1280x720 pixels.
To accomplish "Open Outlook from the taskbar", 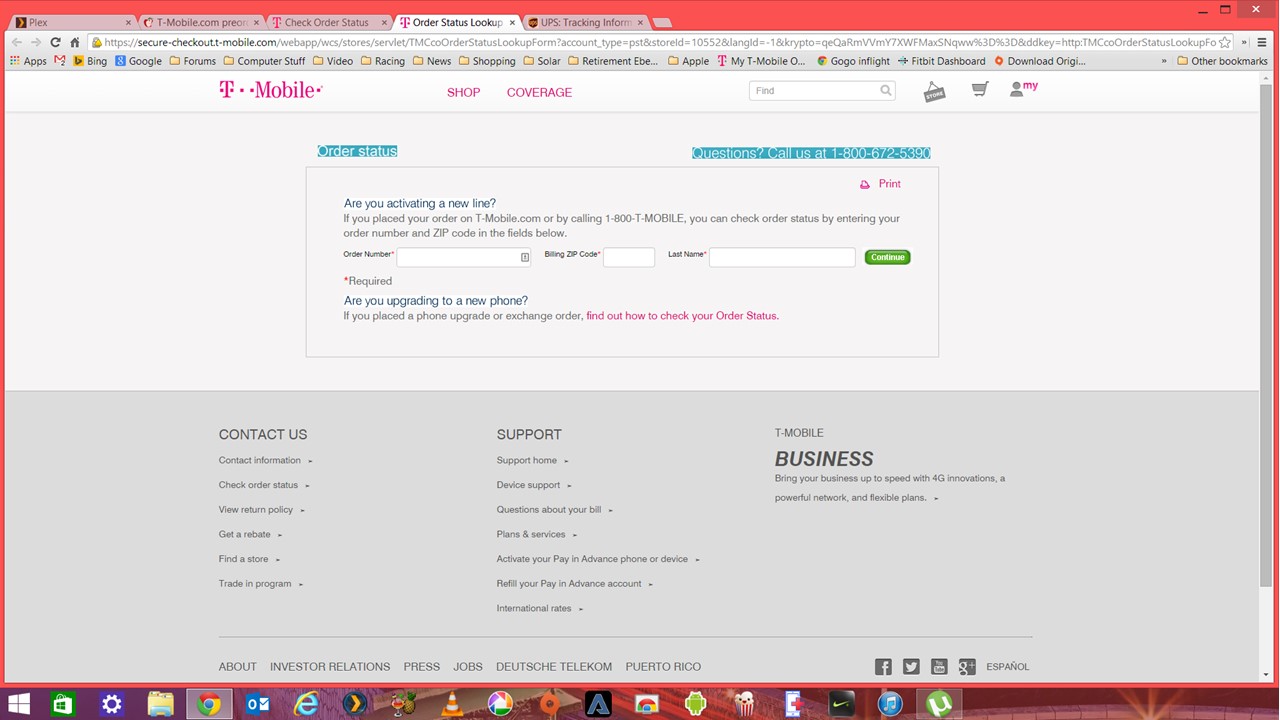I will click(x=258, y=704).
